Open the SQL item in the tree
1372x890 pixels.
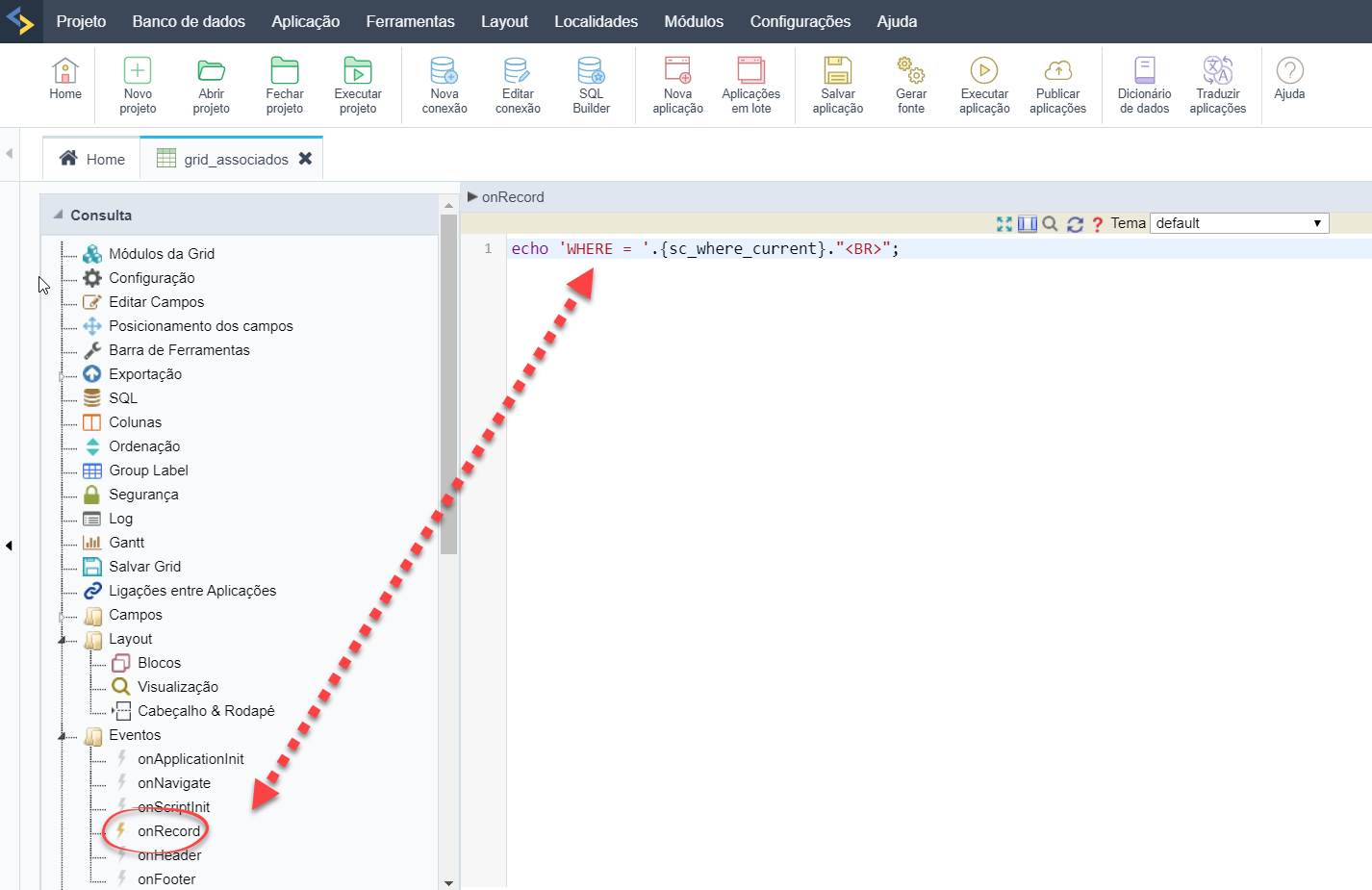pyautogui.click(x=123, y=398)
